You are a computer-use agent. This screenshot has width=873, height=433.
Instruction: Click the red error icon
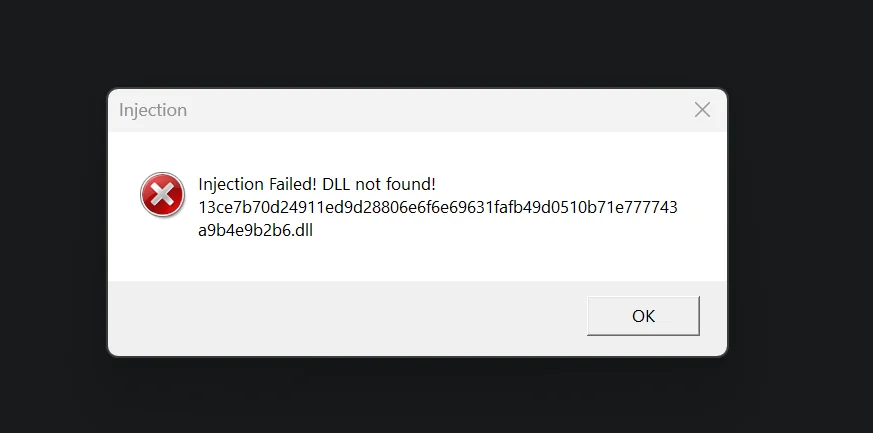click(x=162, y=194)
